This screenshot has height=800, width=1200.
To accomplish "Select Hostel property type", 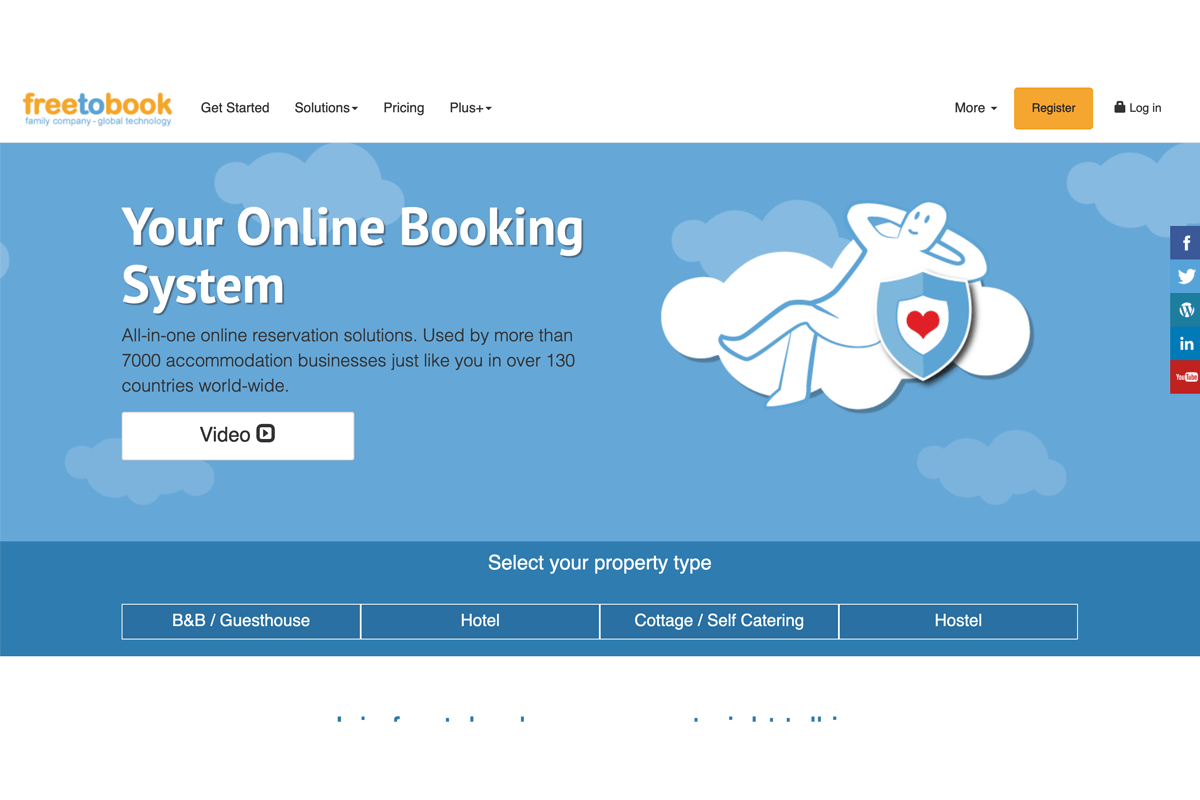I will (958, 621).
